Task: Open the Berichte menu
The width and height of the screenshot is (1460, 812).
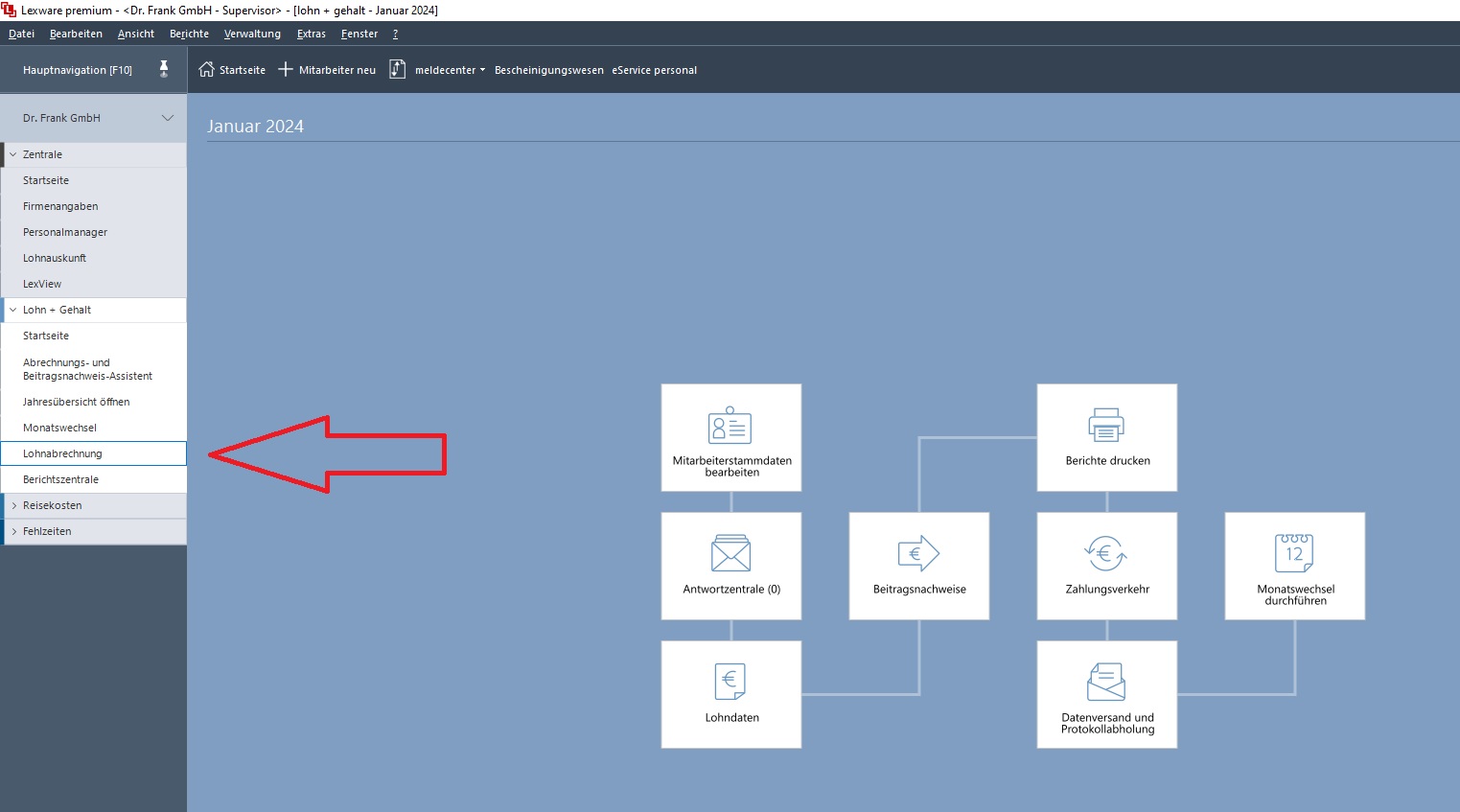Action: (x=189, y=34)
